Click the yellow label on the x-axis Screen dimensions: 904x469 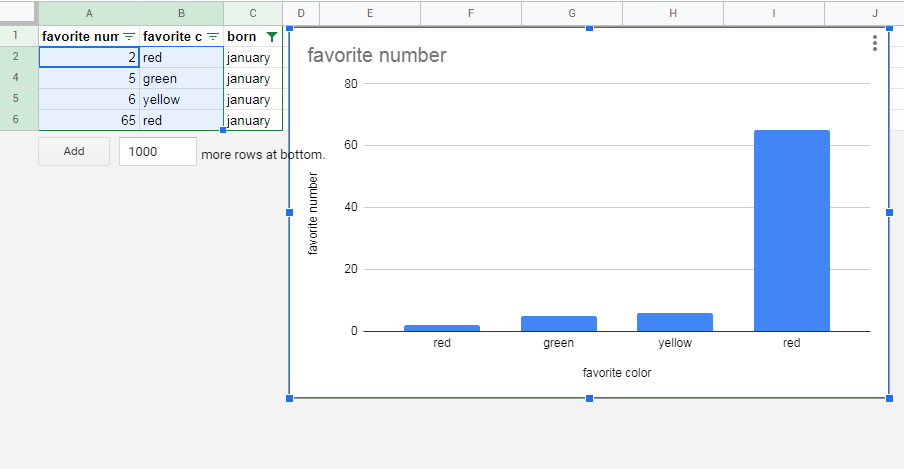(675, 343)
